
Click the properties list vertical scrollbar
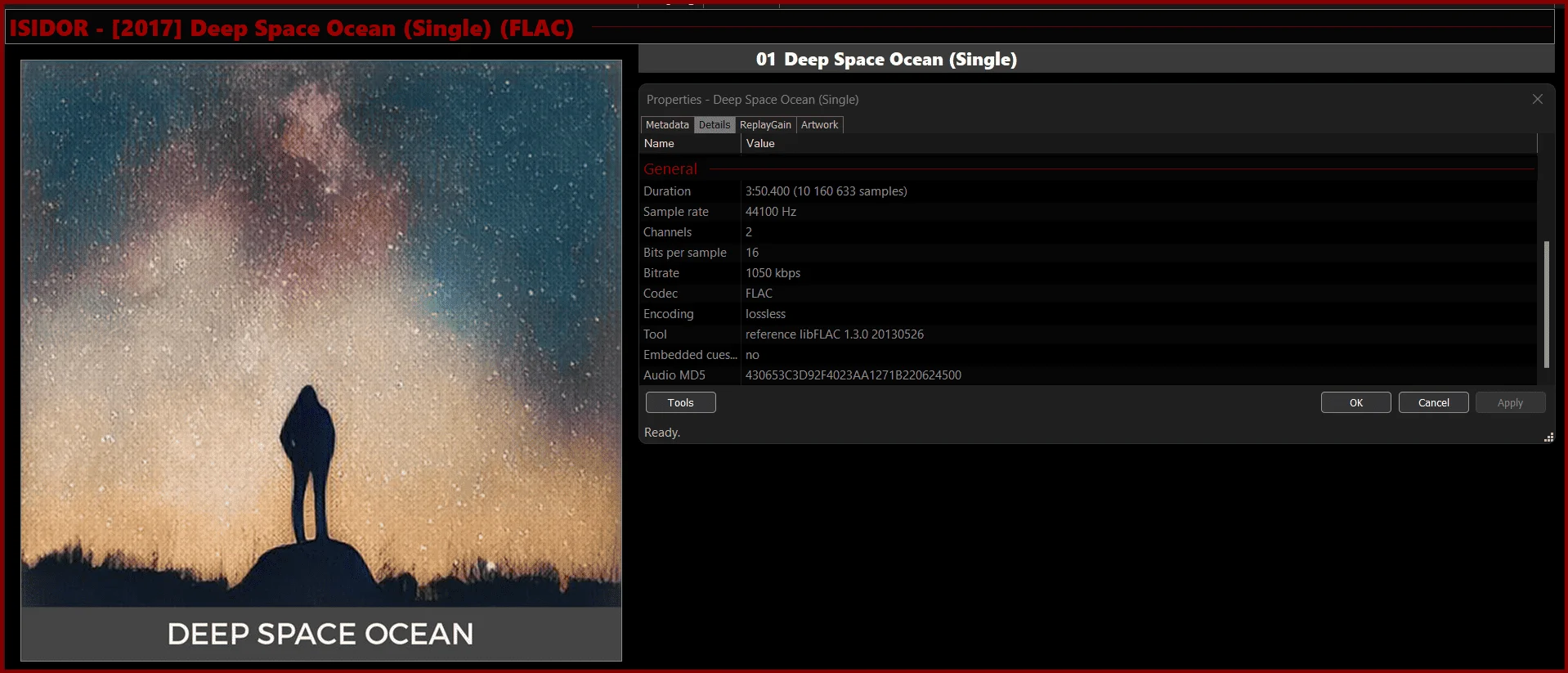(1546, 304)
